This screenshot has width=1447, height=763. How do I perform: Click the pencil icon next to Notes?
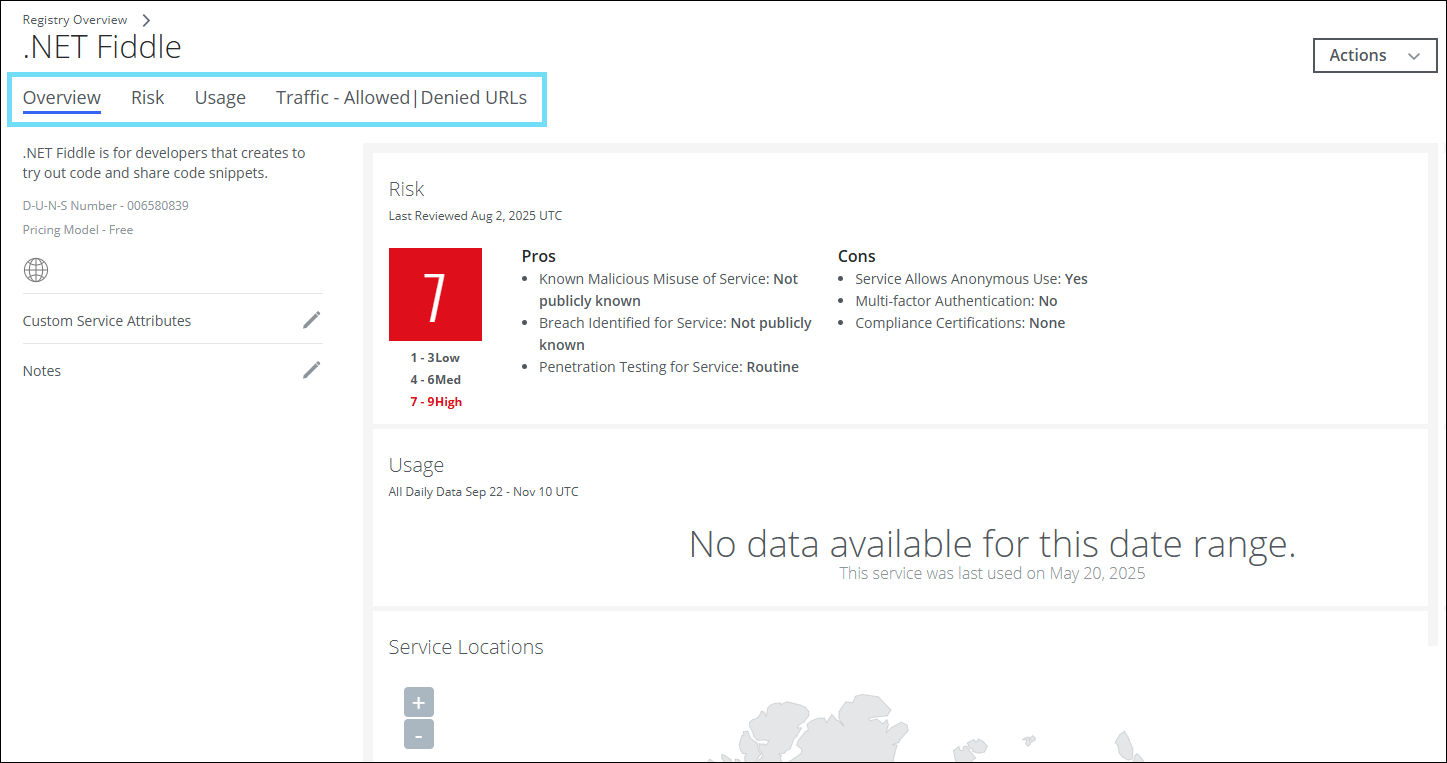tap(312, 370)
